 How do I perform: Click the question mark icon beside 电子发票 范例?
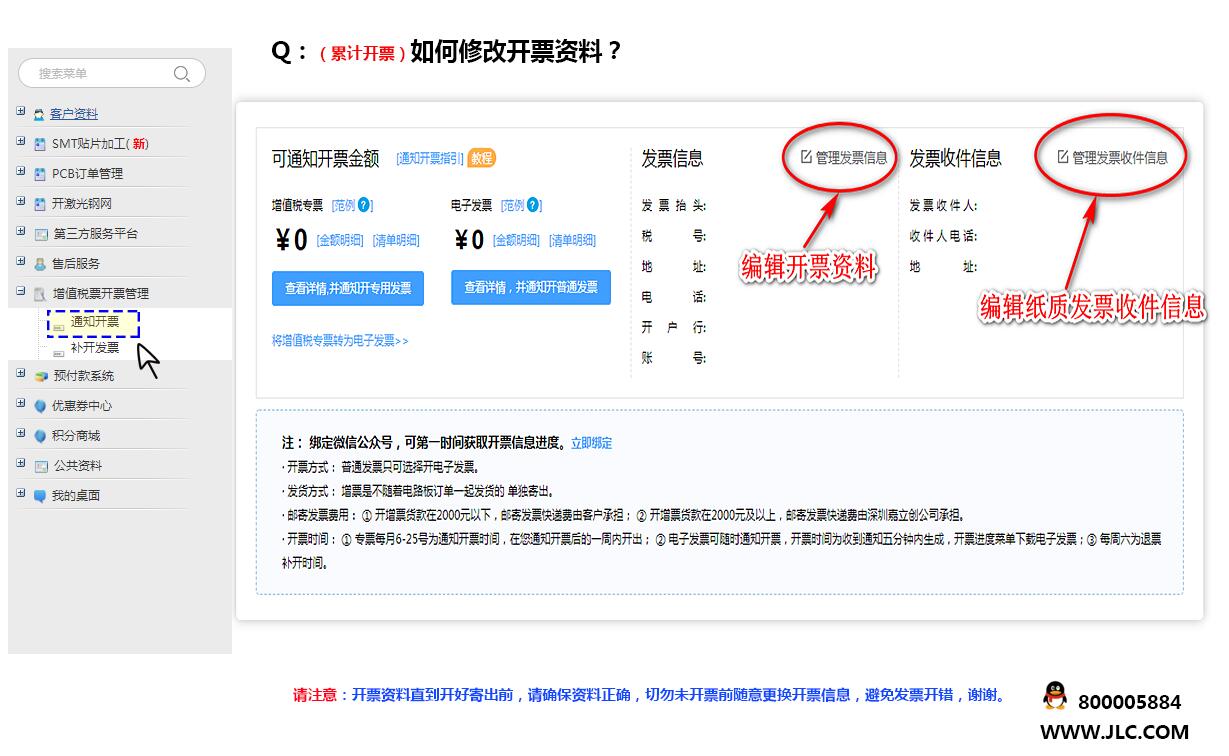point(534,205)
